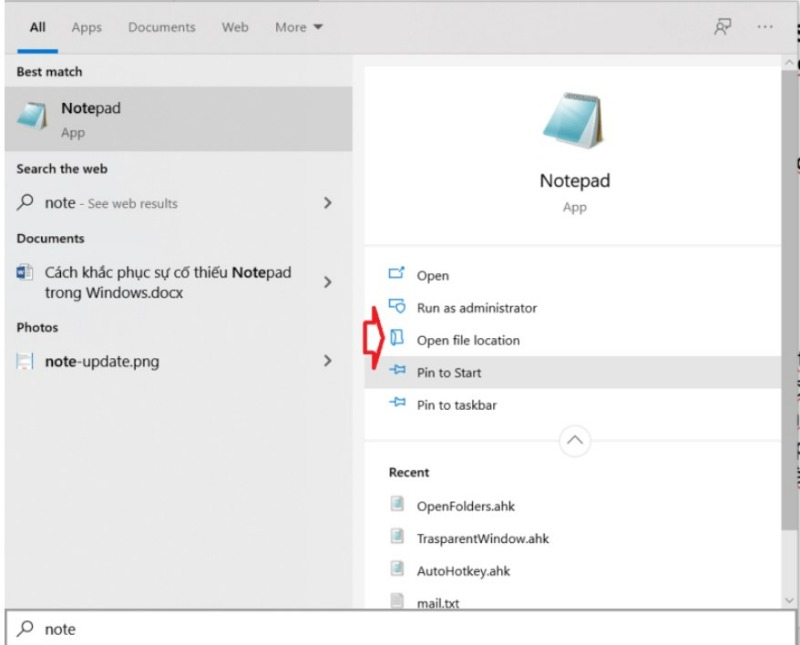This screenshot has width=800, height=645.
Task: Select the Web tab
Action: coord(235,28)
